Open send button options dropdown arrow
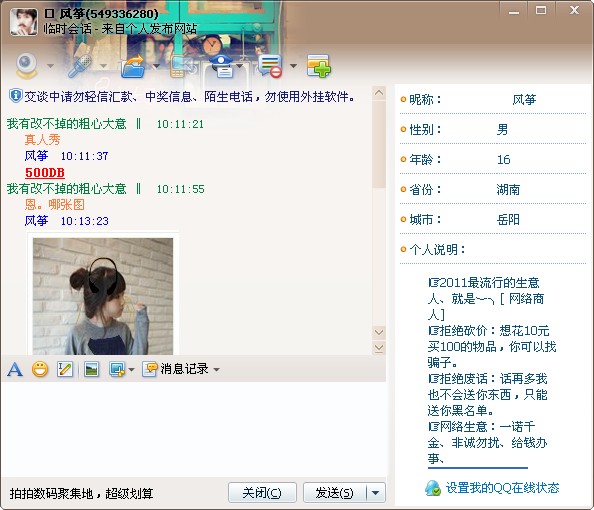This screenshot has height=510, width=594. coord(376,493)
